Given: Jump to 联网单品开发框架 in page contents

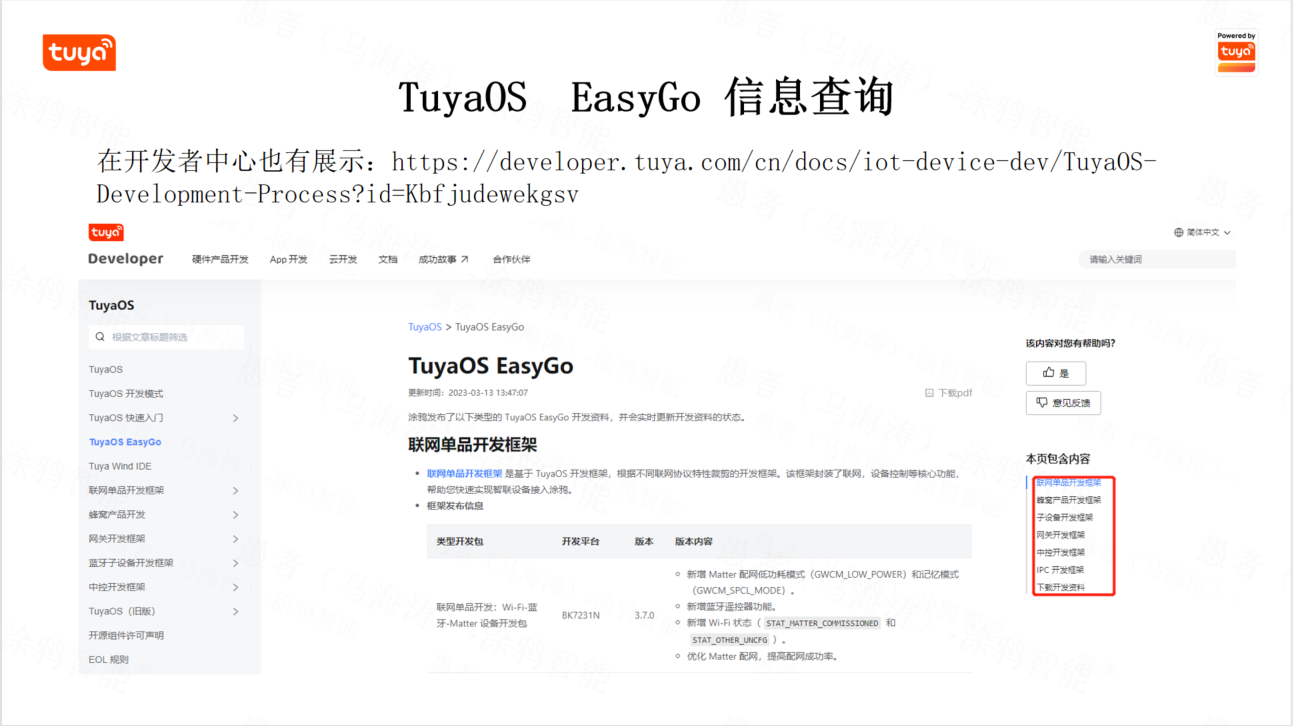Looking at the screenshot, I should [x=1068, y=483].
